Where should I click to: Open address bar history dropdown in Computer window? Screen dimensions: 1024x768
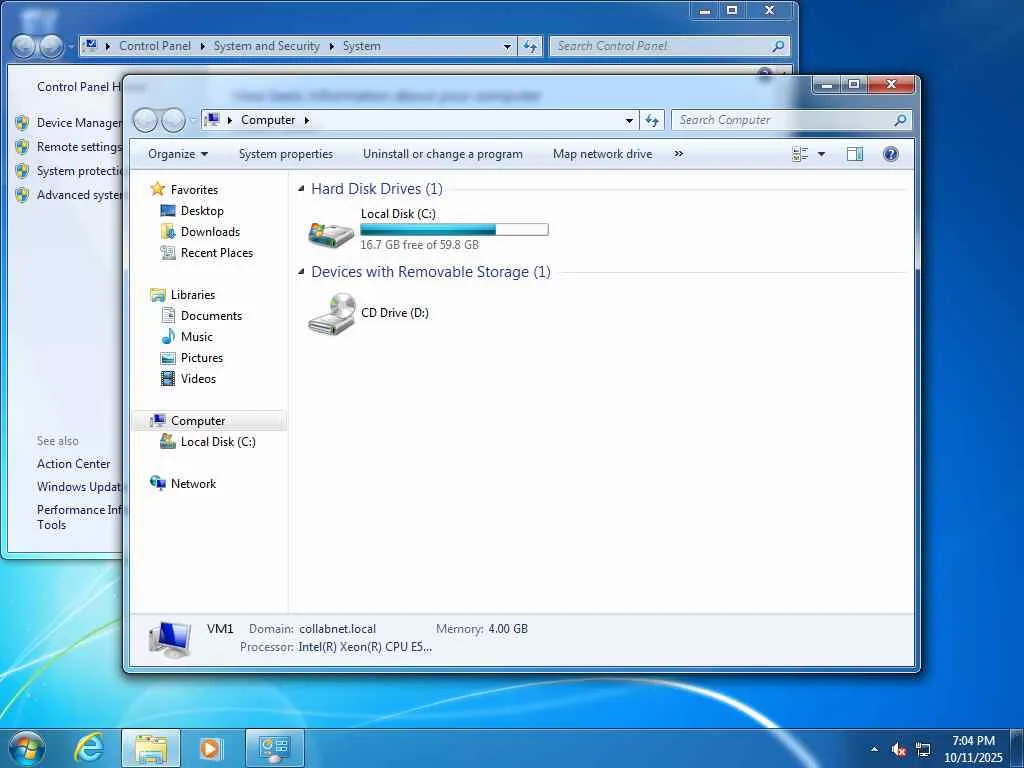click(x=629, y=120)
